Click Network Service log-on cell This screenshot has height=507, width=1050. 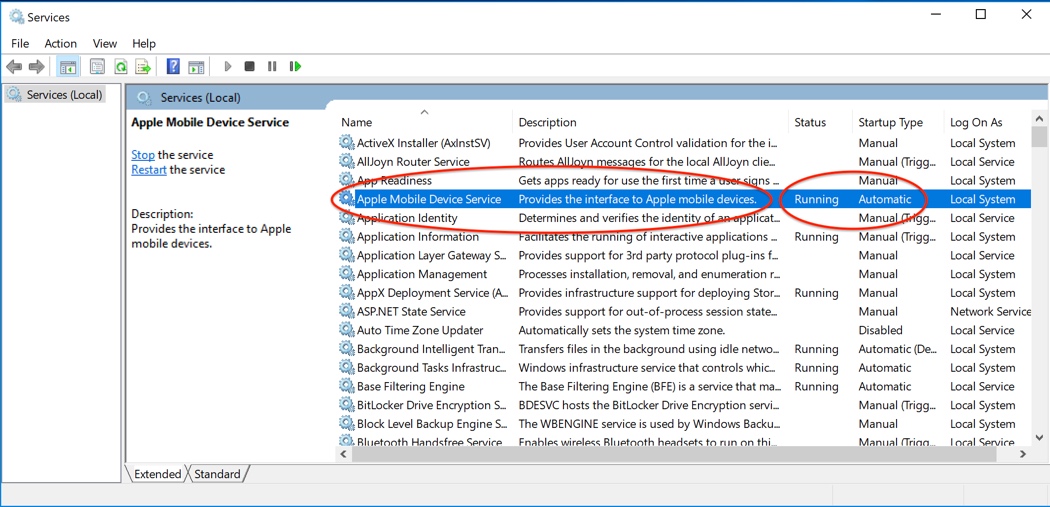[990, 311]
